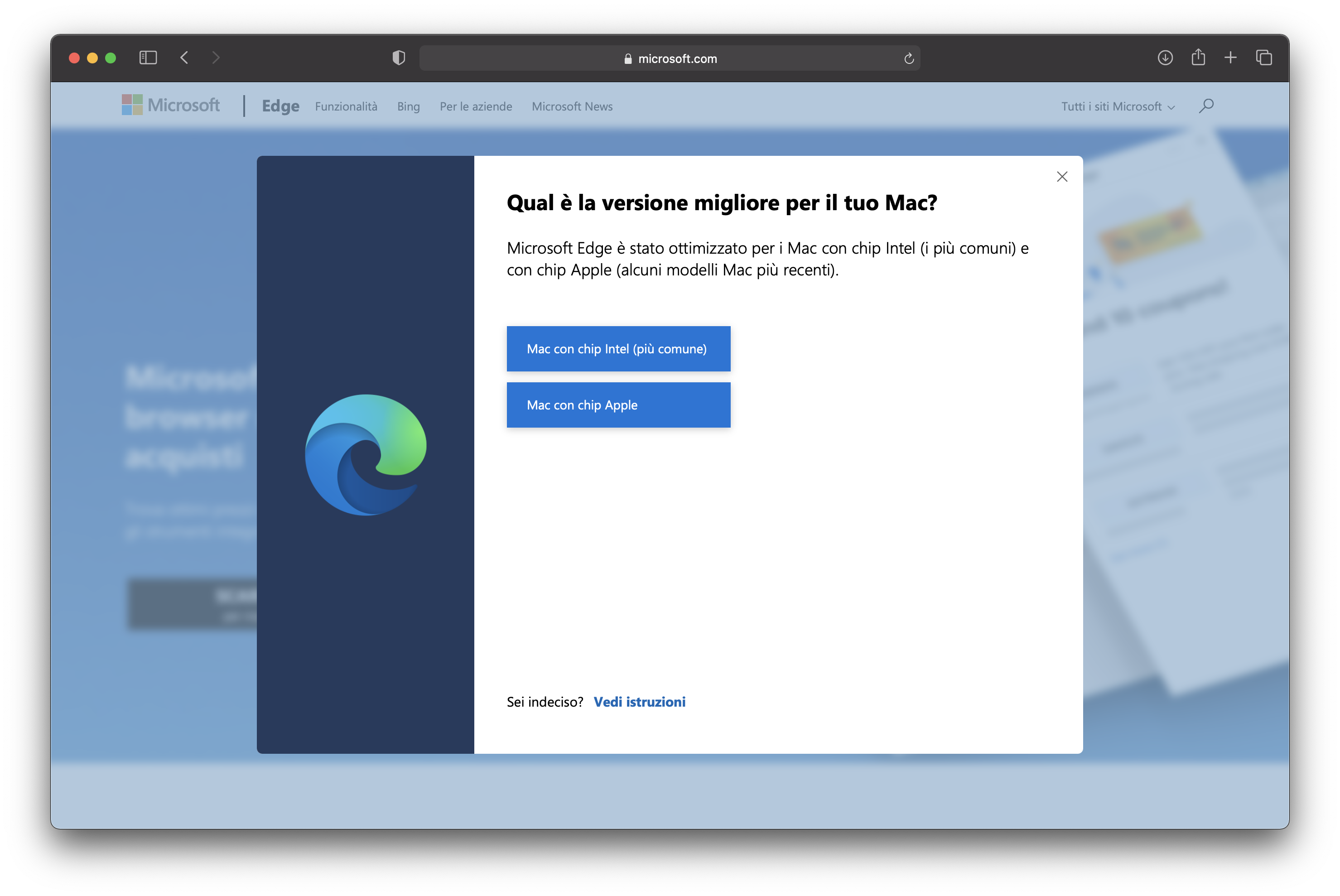1340x896 pixels.
Task: Click the 'Sei indeciso?' text
Action: [545, 702]
